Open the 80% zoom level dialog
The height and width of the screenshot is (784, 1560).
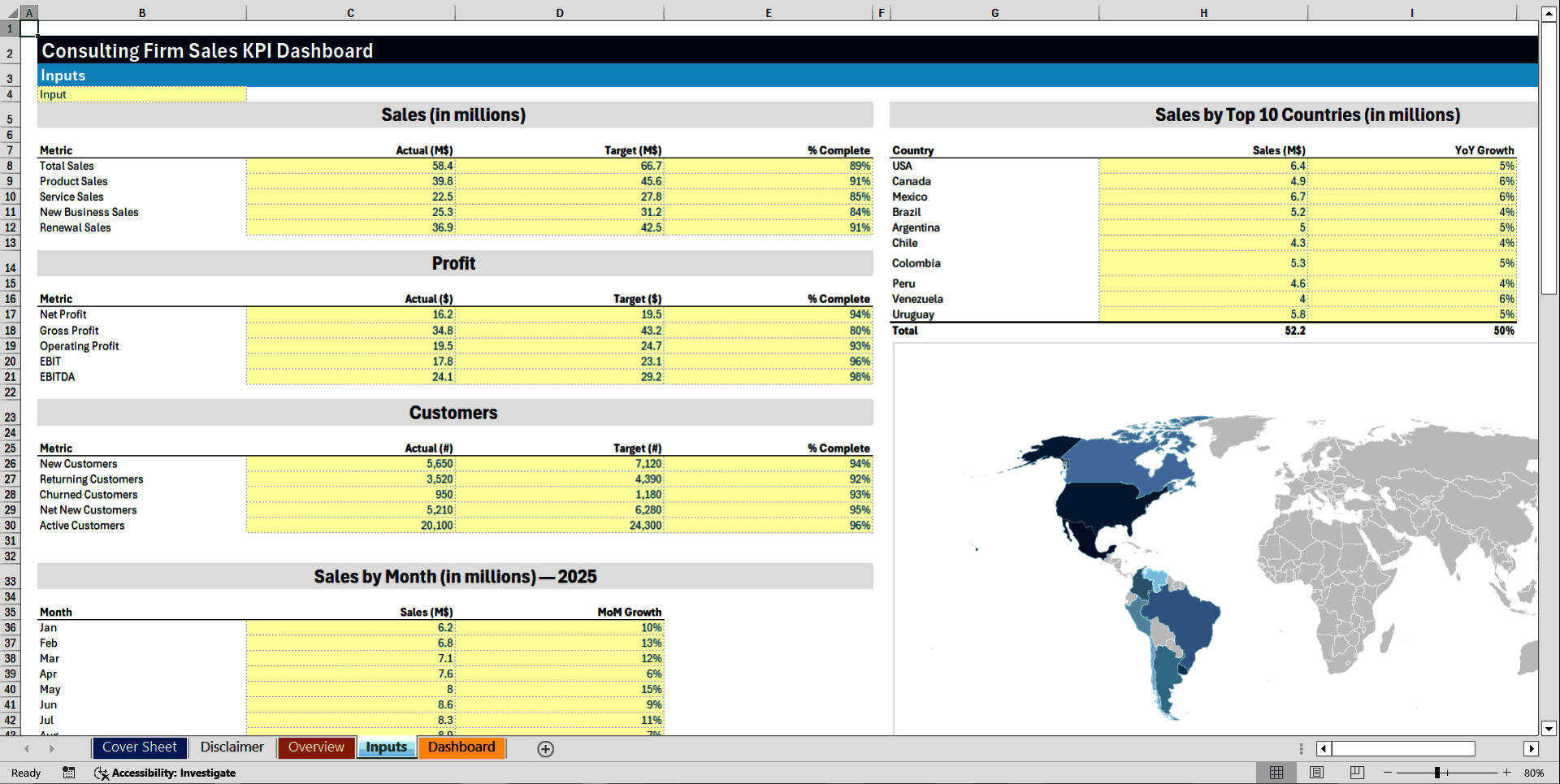[x=1534, y=773]
